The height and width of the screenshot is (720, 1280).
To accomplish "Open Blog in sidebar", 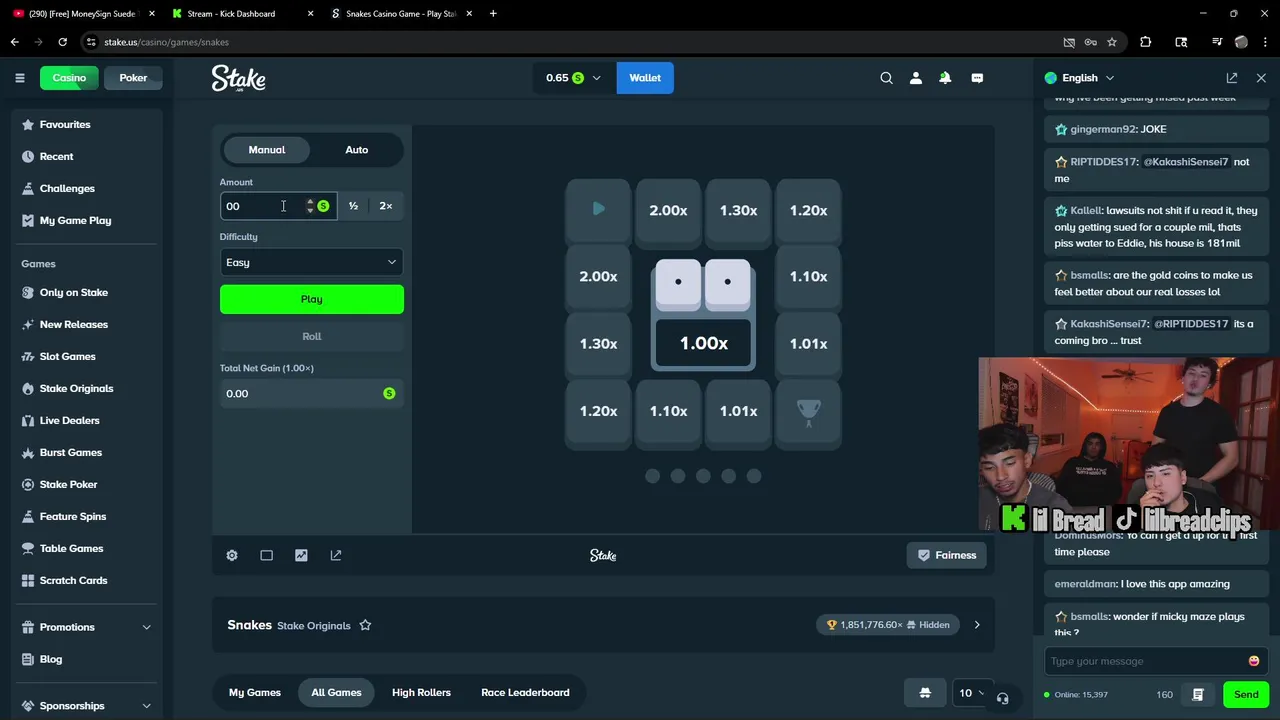I will coord(50,659).
